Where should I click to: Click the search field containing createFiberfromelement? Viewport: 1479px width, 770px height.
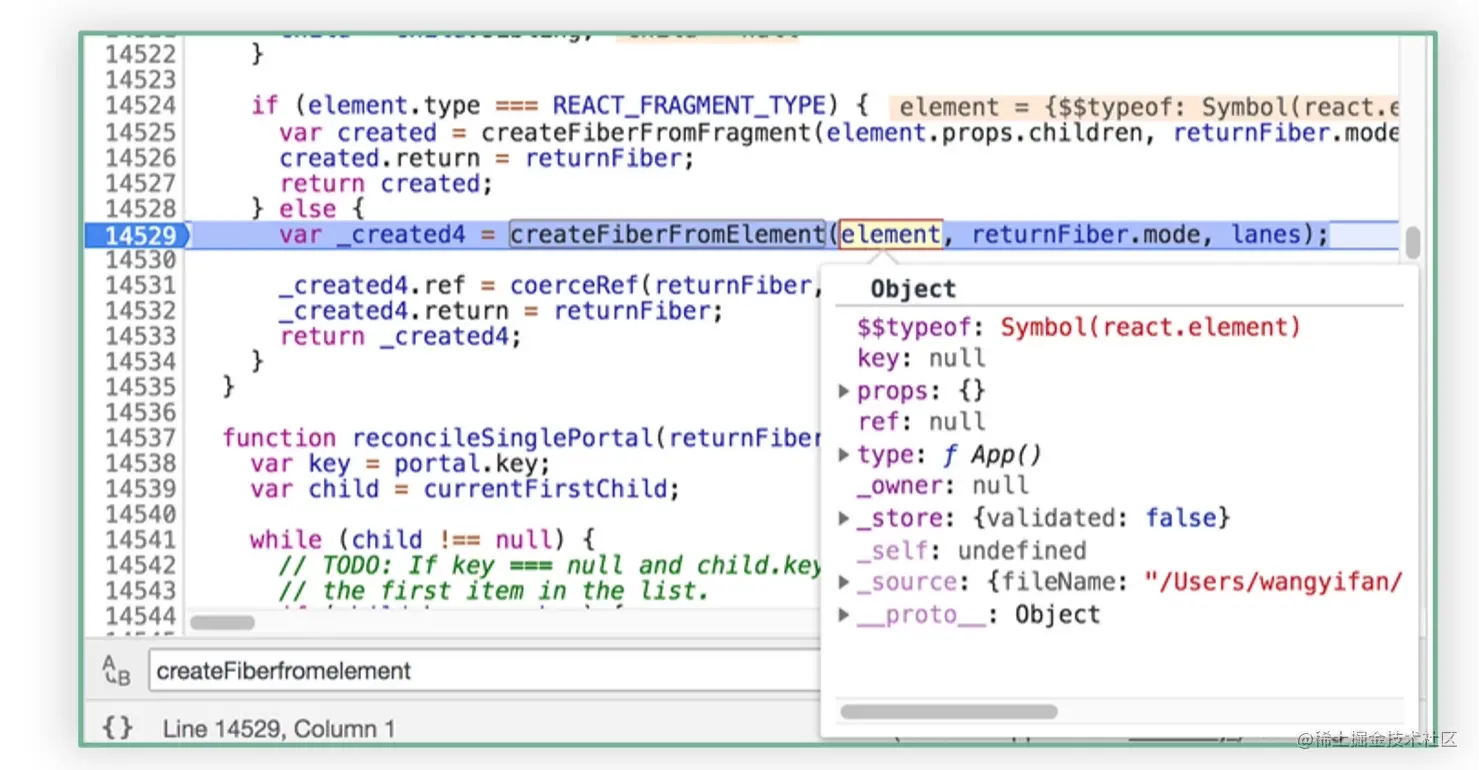pos(485,671)
